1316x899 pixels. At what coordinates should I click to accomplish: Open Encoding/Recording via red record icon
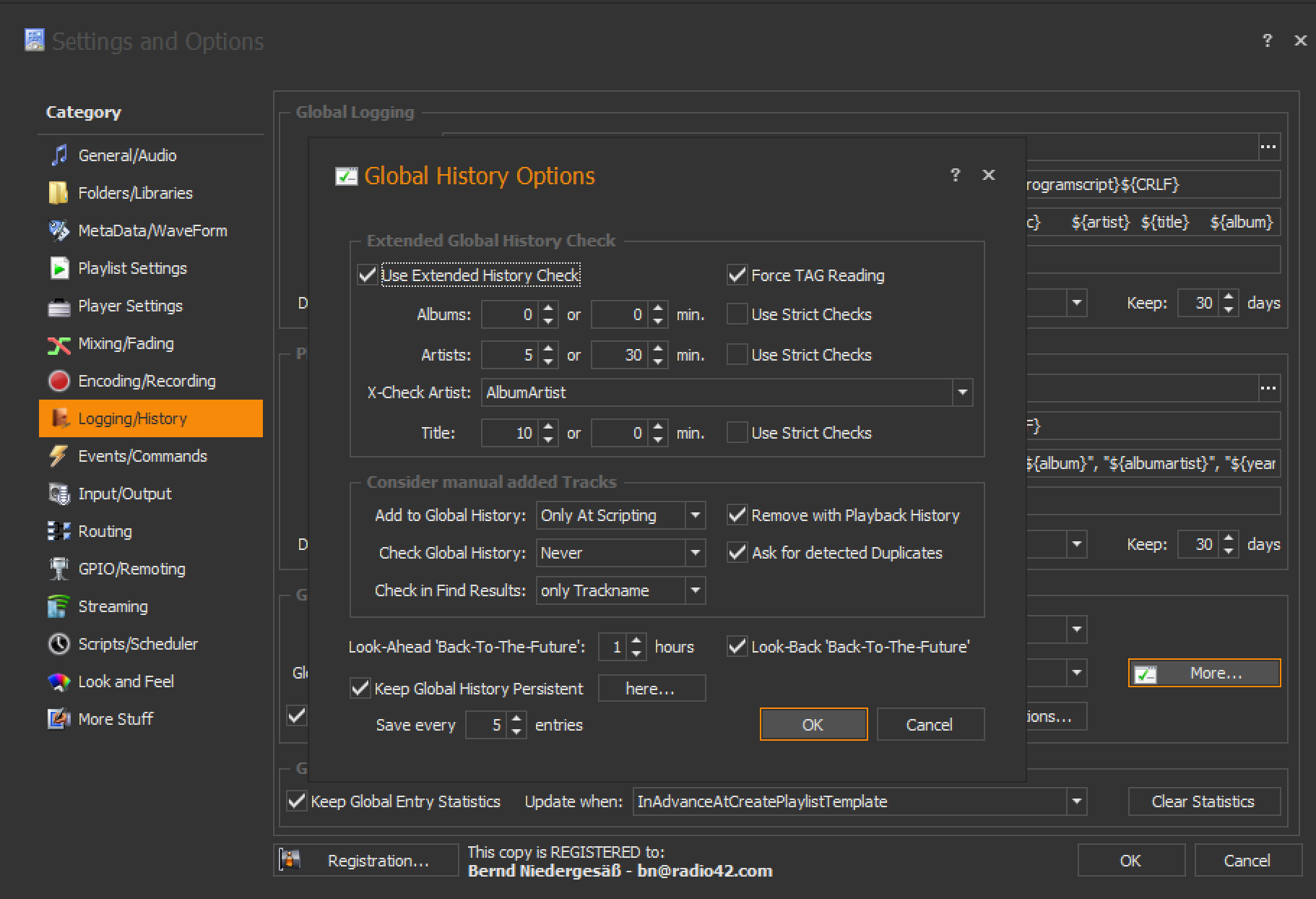[x=59, y=381]
